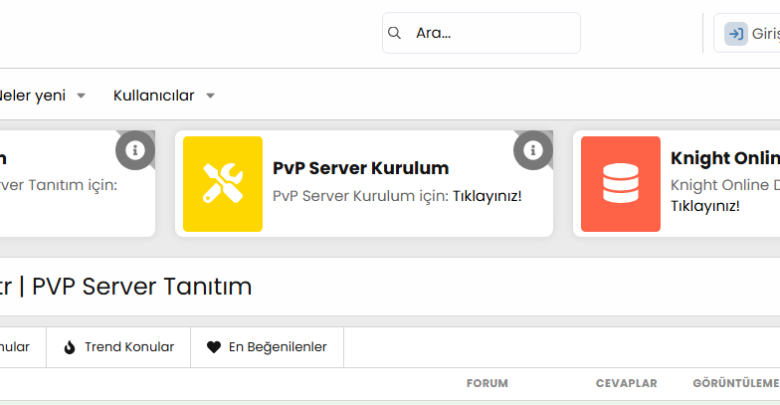Expand the Kullanıcılar dropdown arrow
Screen dimensions: 780x405
coord(210,96)
